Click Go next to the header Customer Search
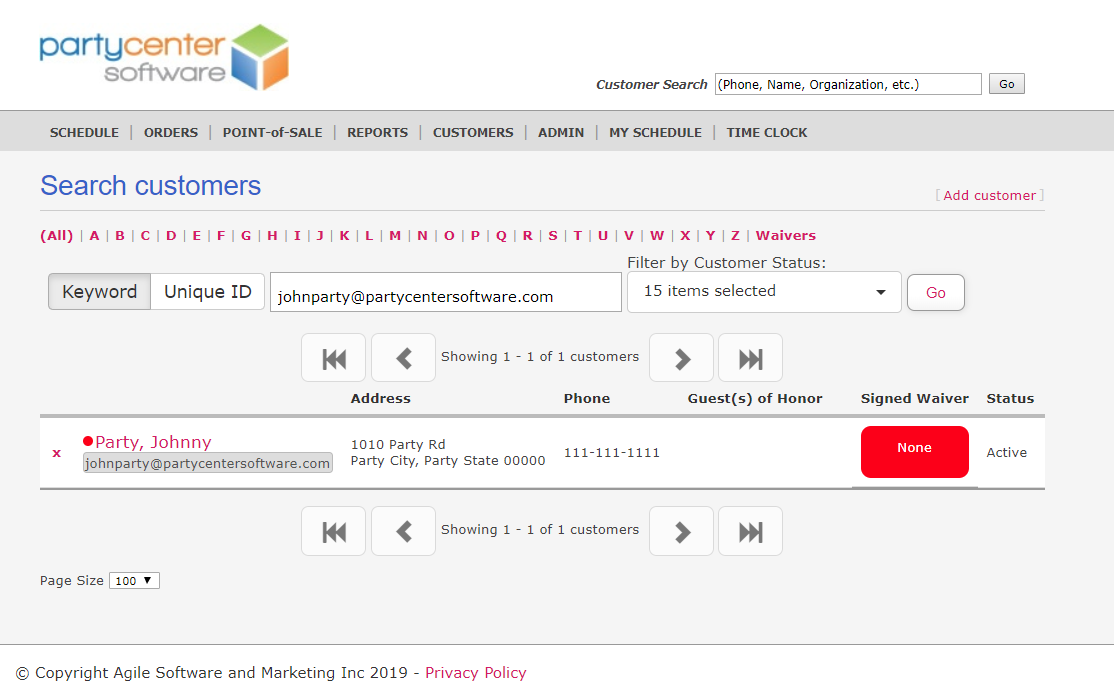 (x=1007, y=84)
